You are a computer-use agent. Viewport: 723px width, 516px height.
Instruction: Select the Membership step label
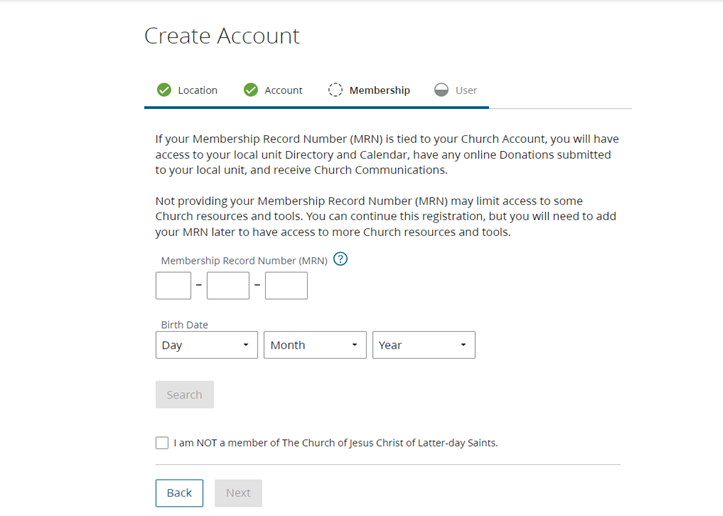pos(379,90)
